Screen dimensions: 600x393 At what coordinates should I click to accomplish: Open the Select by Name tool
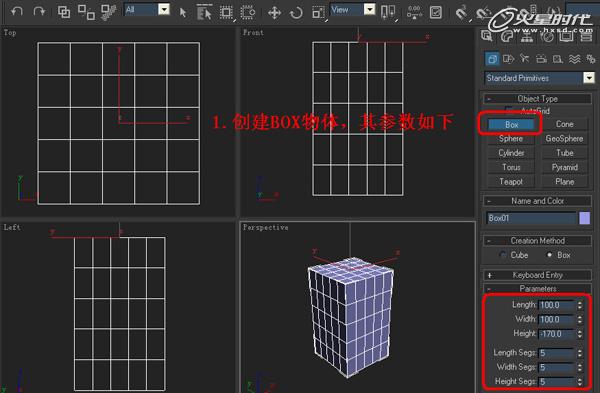[204, 12]
